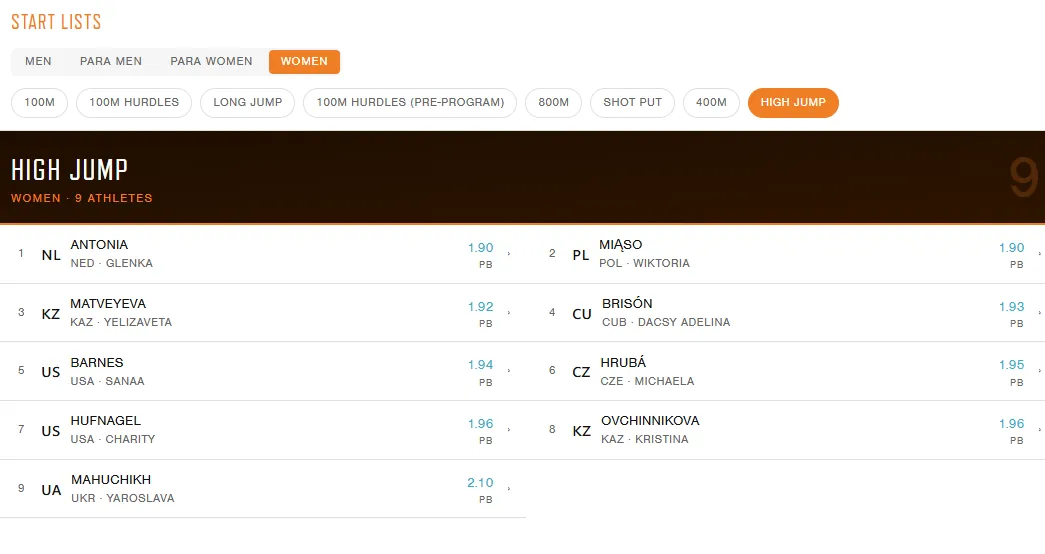Click 'CZE · MICHAELA' text
Viewport: 1045px width, 554px height.
(x=647, y=381)
